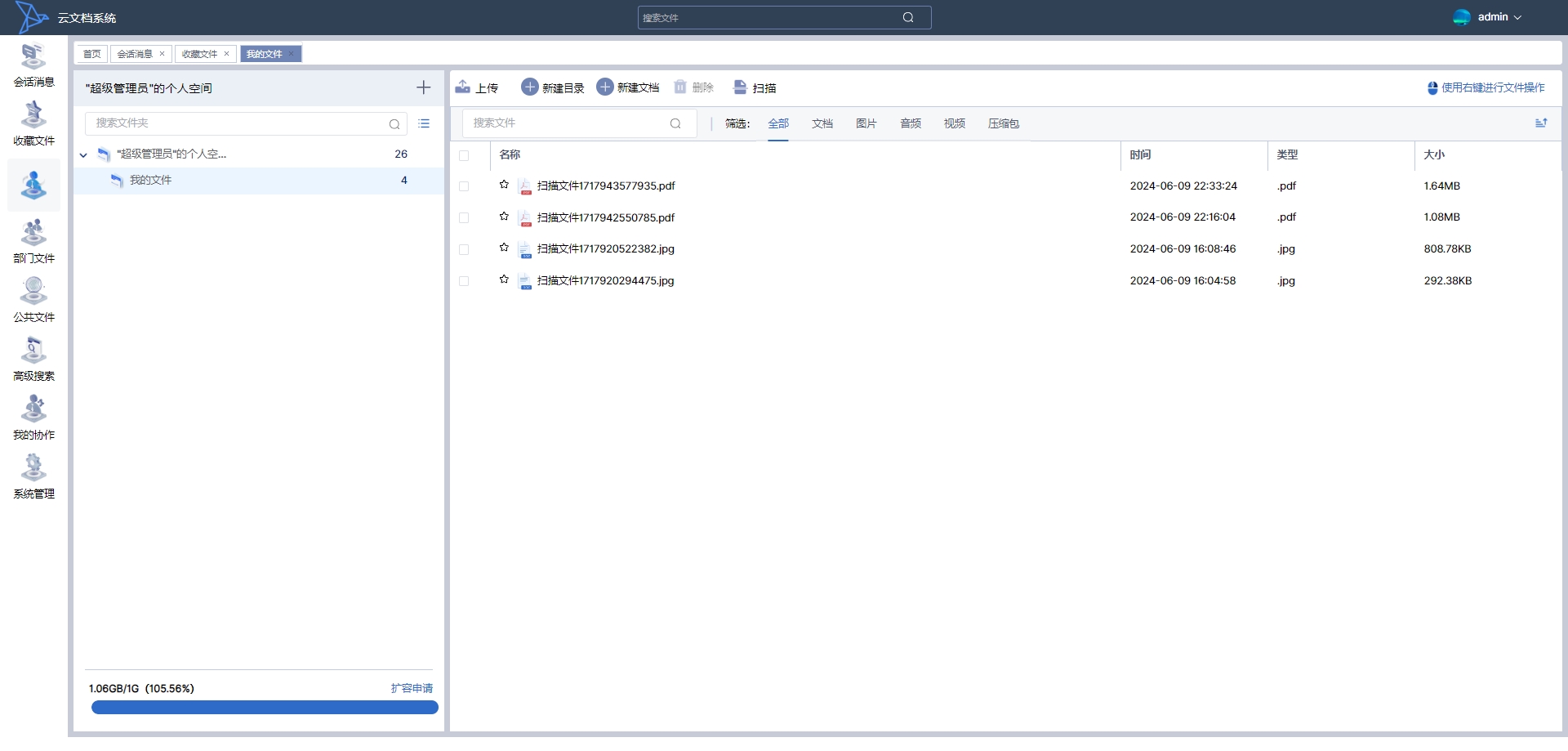The image size is (1568, 751).
Task: Close the 收藏文件 tab
Action: [x=226, y=54]
